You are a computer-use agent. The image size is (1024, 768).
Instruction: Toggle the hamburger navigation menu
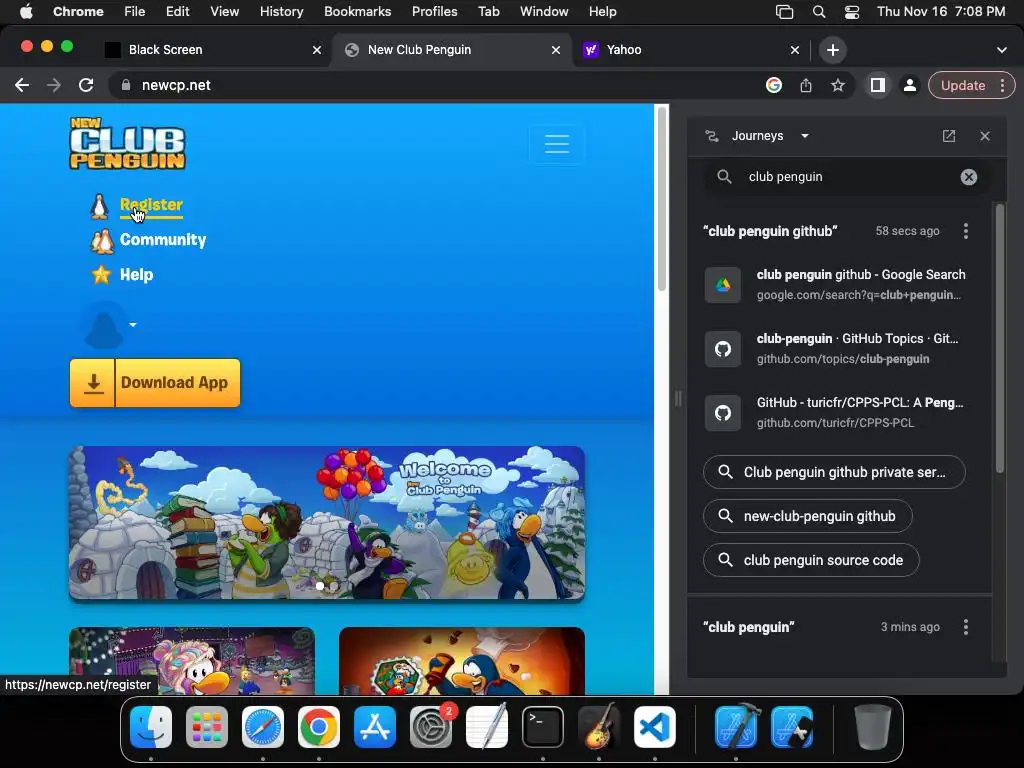557,144
